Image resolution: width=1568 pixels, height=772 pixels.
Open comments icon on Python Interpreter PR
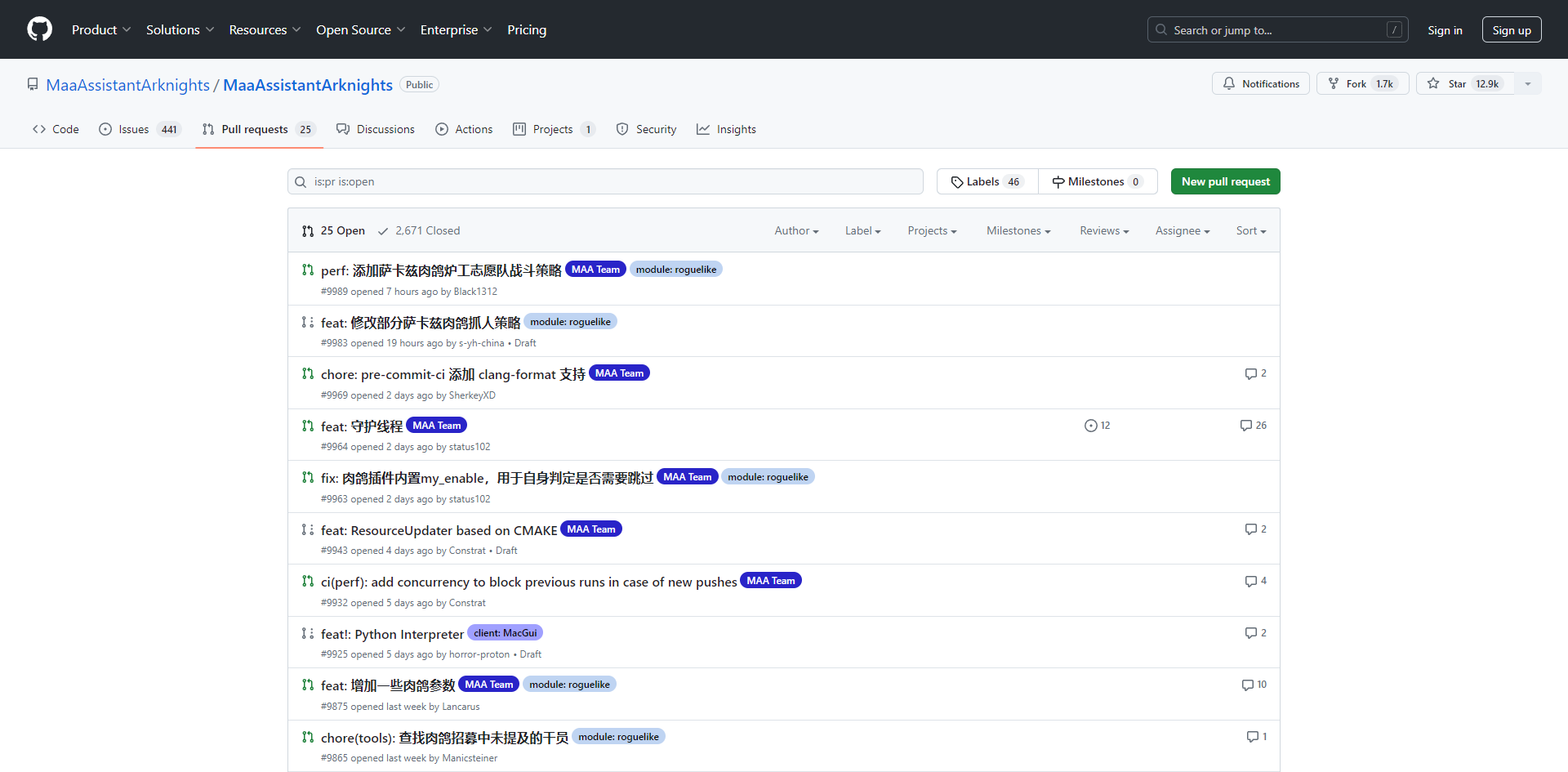click(x=1256, y=633)
